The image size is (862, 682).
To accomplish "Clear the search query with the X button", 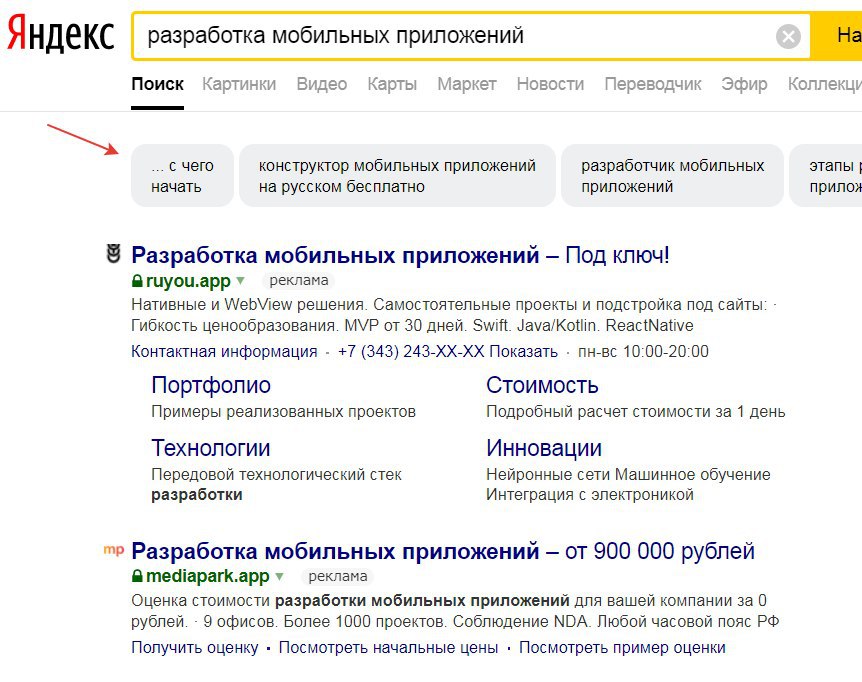I will click(x=788, y=37).
